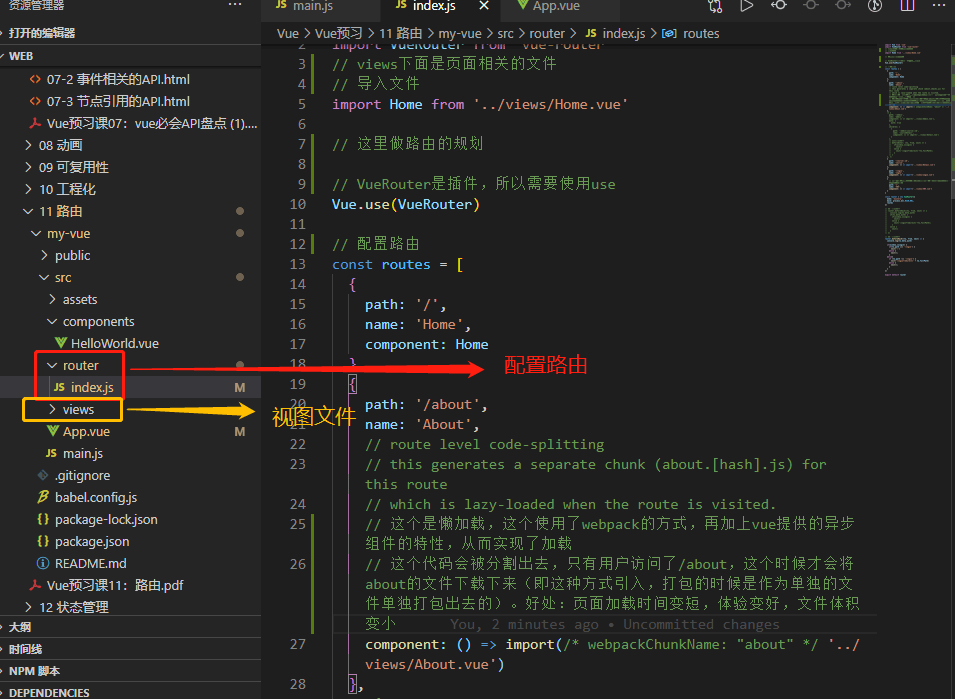Open the circular git branch icon in toolbar
Screen dimensions: 955x699
point(875,5)
